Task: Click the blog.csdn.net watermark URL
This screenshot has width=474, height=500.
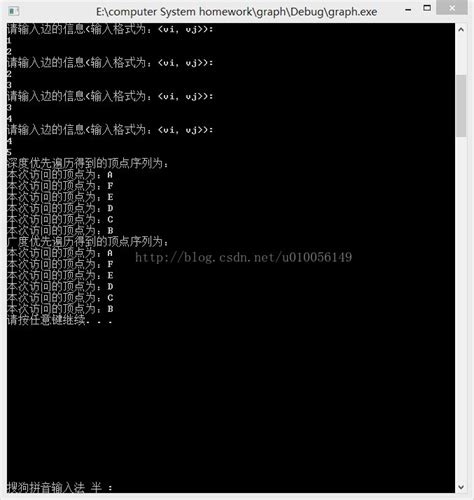Action: [243, 257]
